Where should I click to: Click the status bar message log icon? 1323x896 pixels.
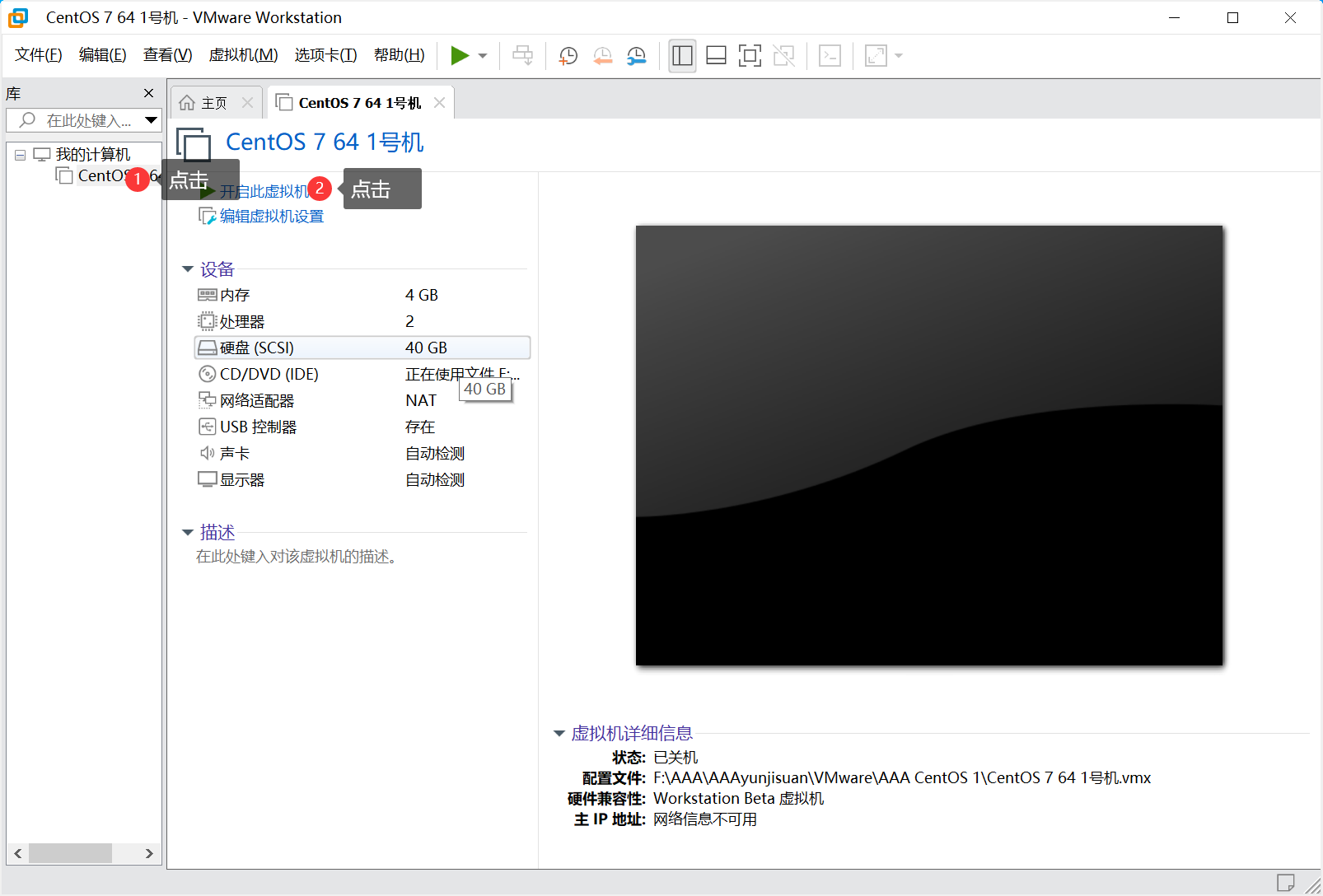[x=1286, y=883]
